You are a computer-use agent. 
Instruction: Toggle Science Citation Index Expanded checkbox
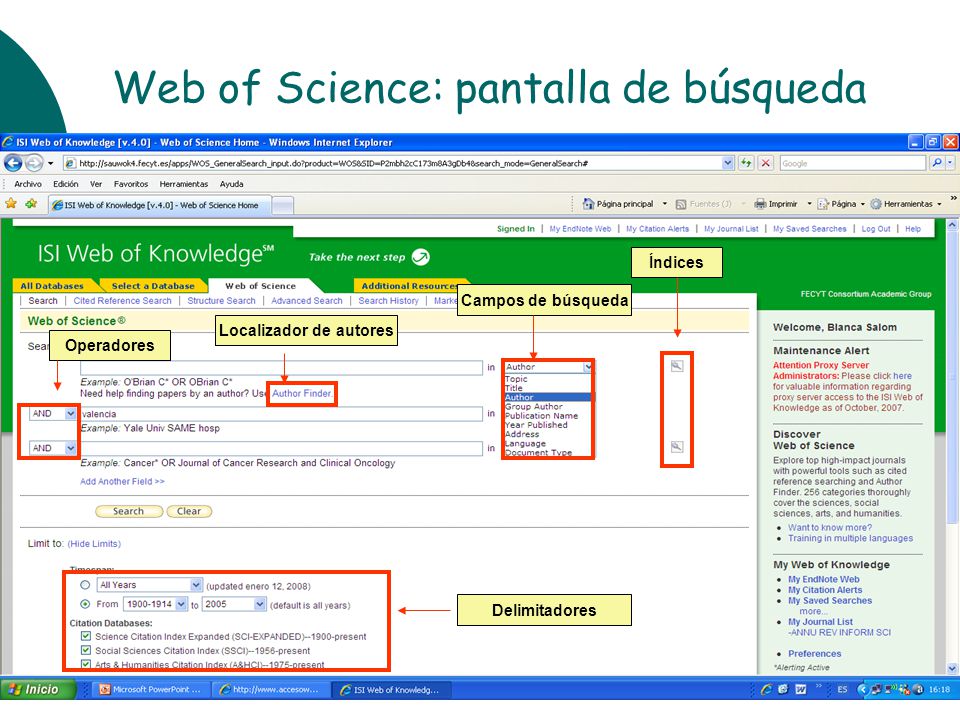86,636
